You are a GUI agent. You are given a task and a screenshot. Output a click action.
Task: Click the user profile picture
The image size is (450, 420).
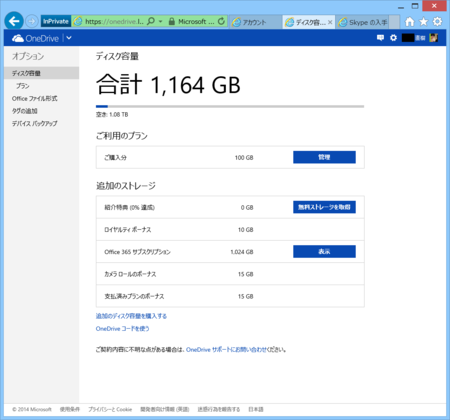(x=434, y=38)
